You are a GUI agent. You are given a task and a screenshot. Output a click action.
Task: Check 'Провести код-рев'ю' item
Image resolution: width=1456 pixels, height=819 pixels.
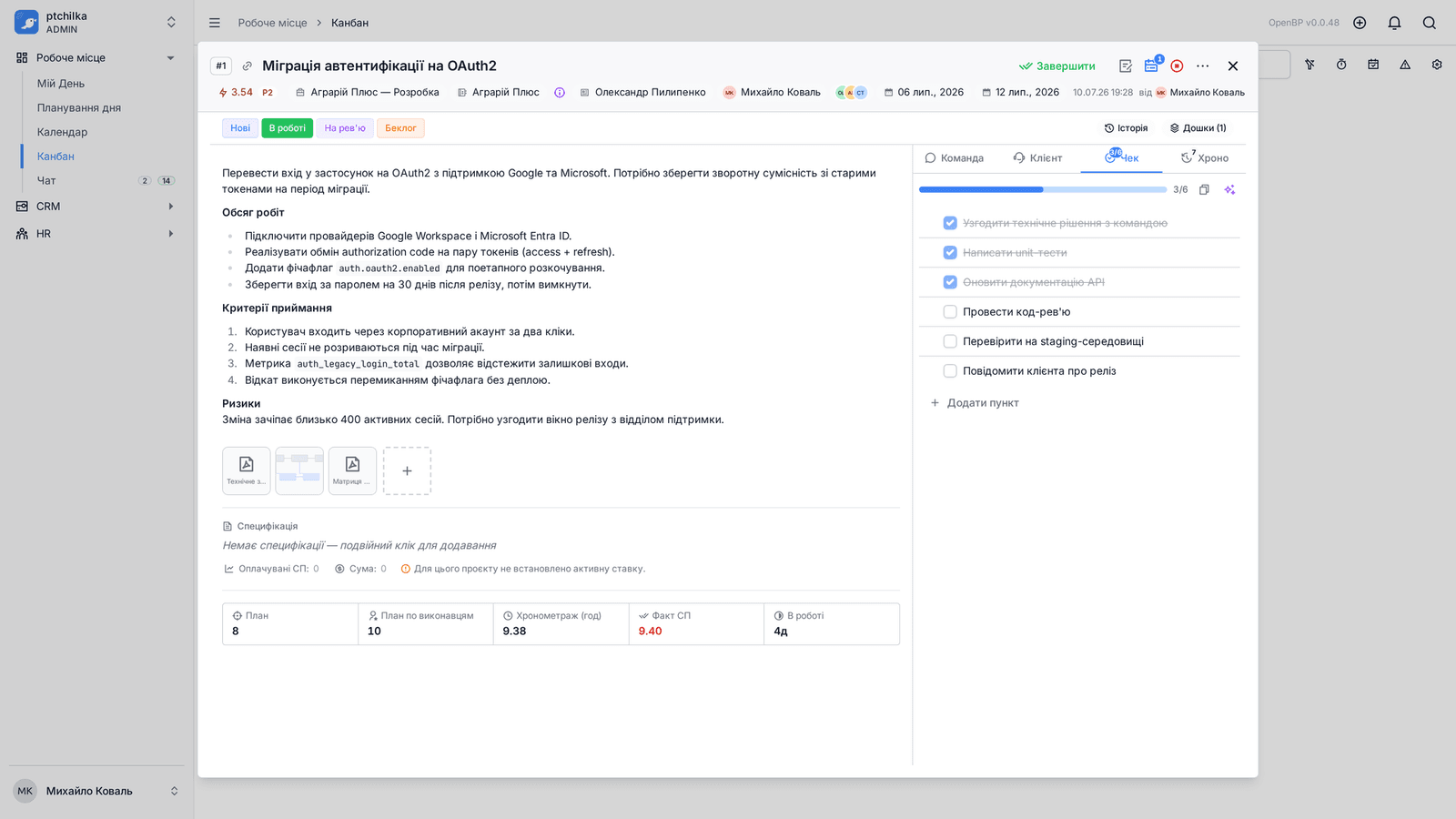pos(950,312)
